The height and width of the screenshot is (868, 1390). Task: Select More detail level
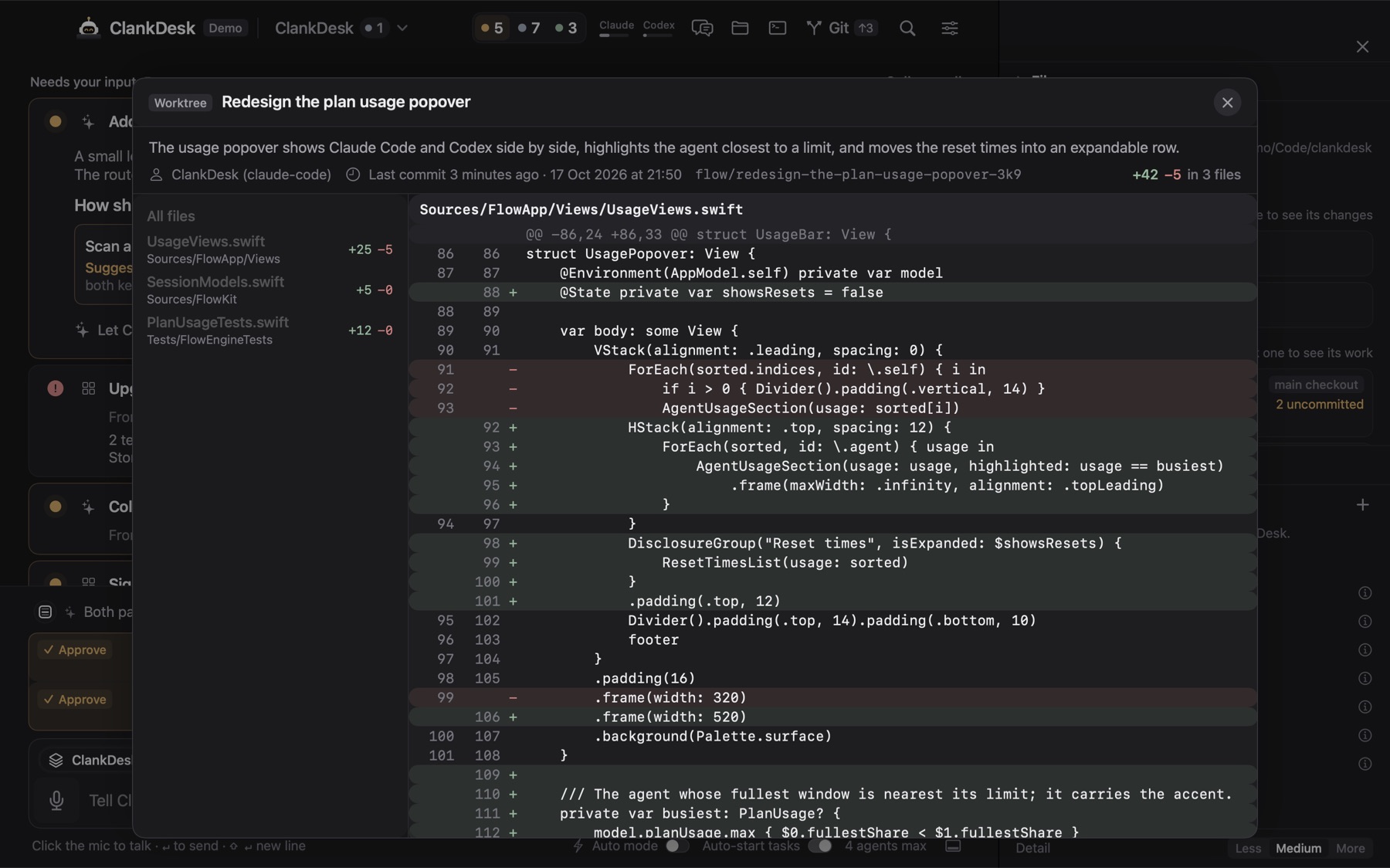click(1350, 848)
